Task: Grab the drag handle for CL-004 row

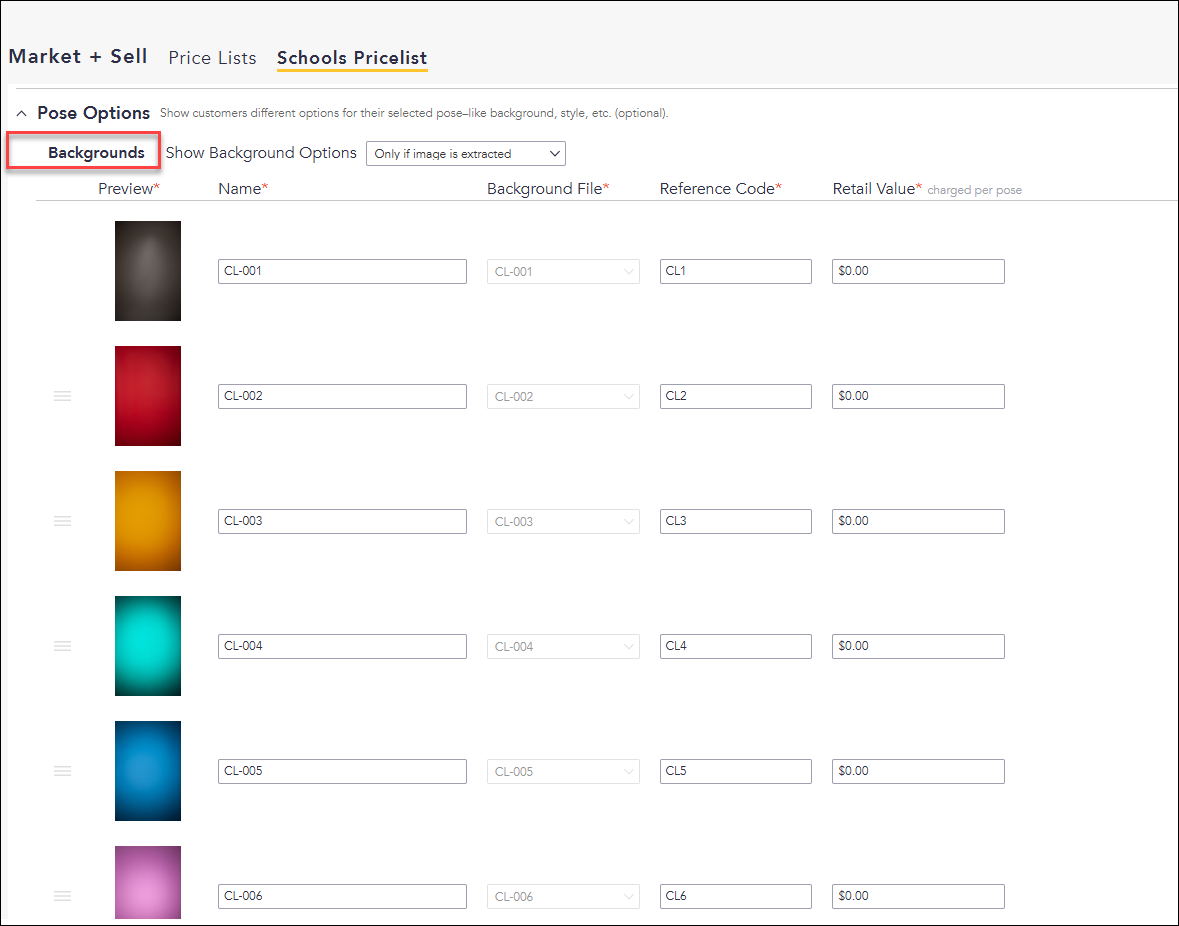Action: click(x=62, y=646)
